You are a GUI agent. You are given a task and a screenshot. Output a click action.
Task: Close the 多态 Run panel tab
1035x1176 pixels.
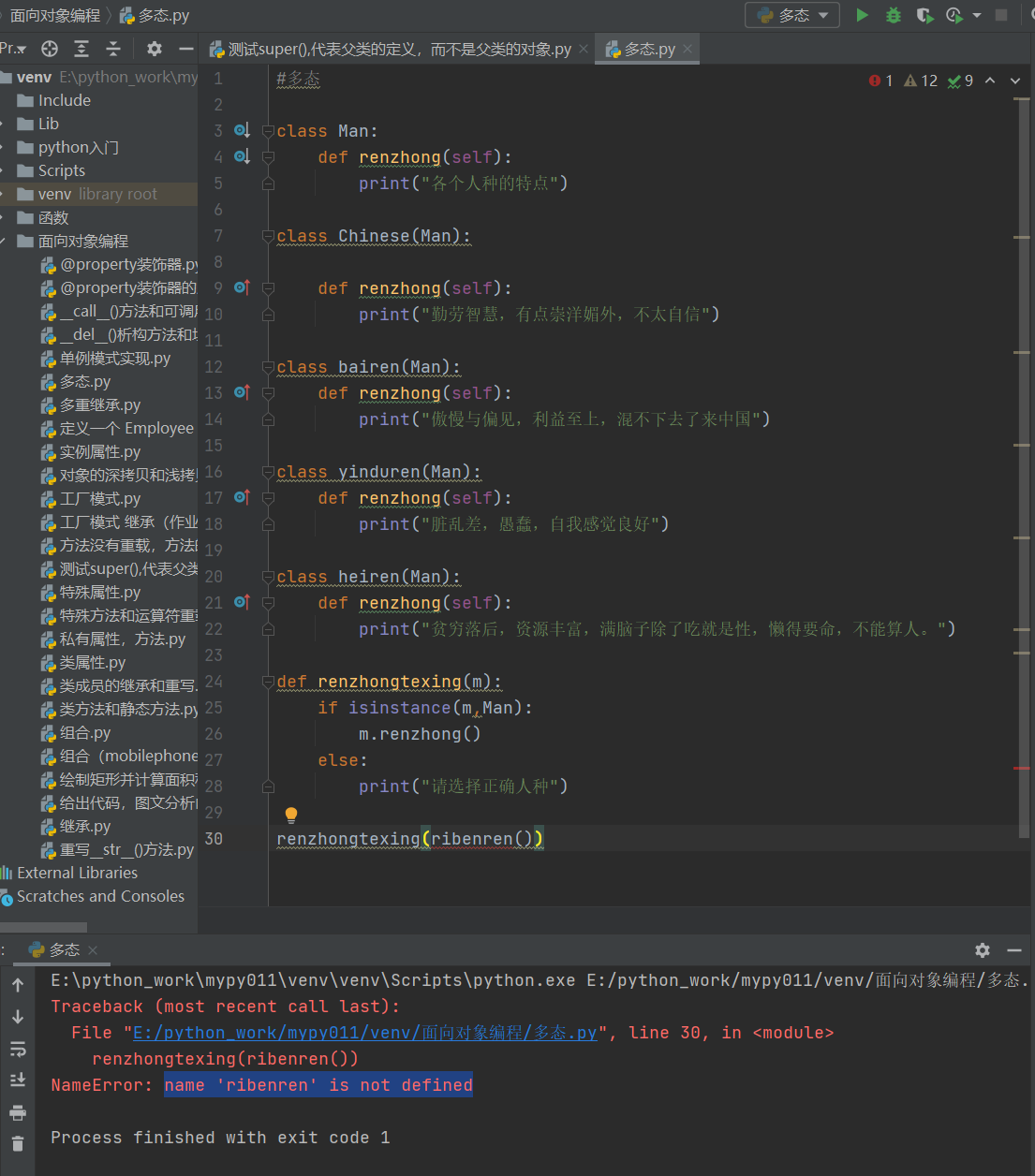(93, 950)
